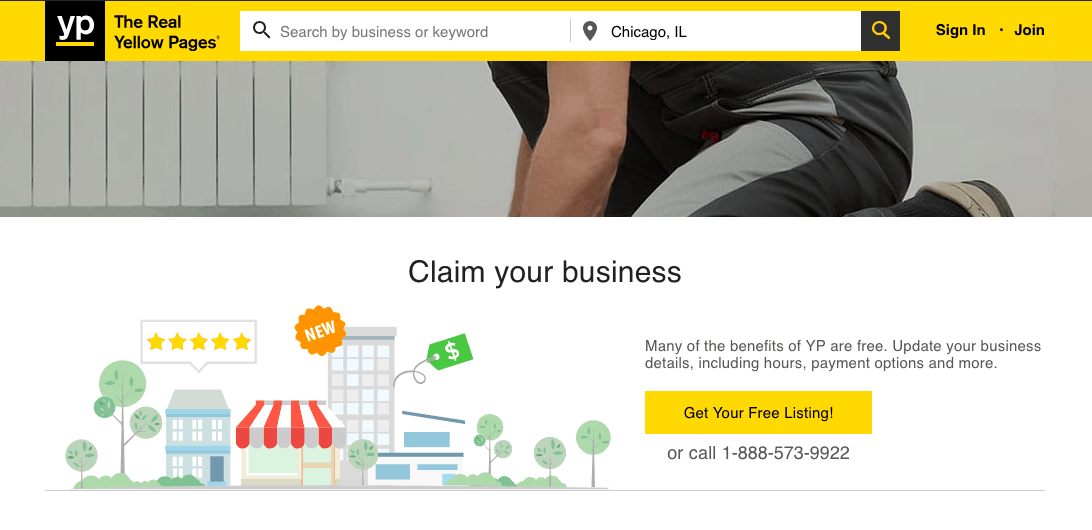Click the location pin icon
Viewport: 1092px width, 530px height.
coord(590,31)
